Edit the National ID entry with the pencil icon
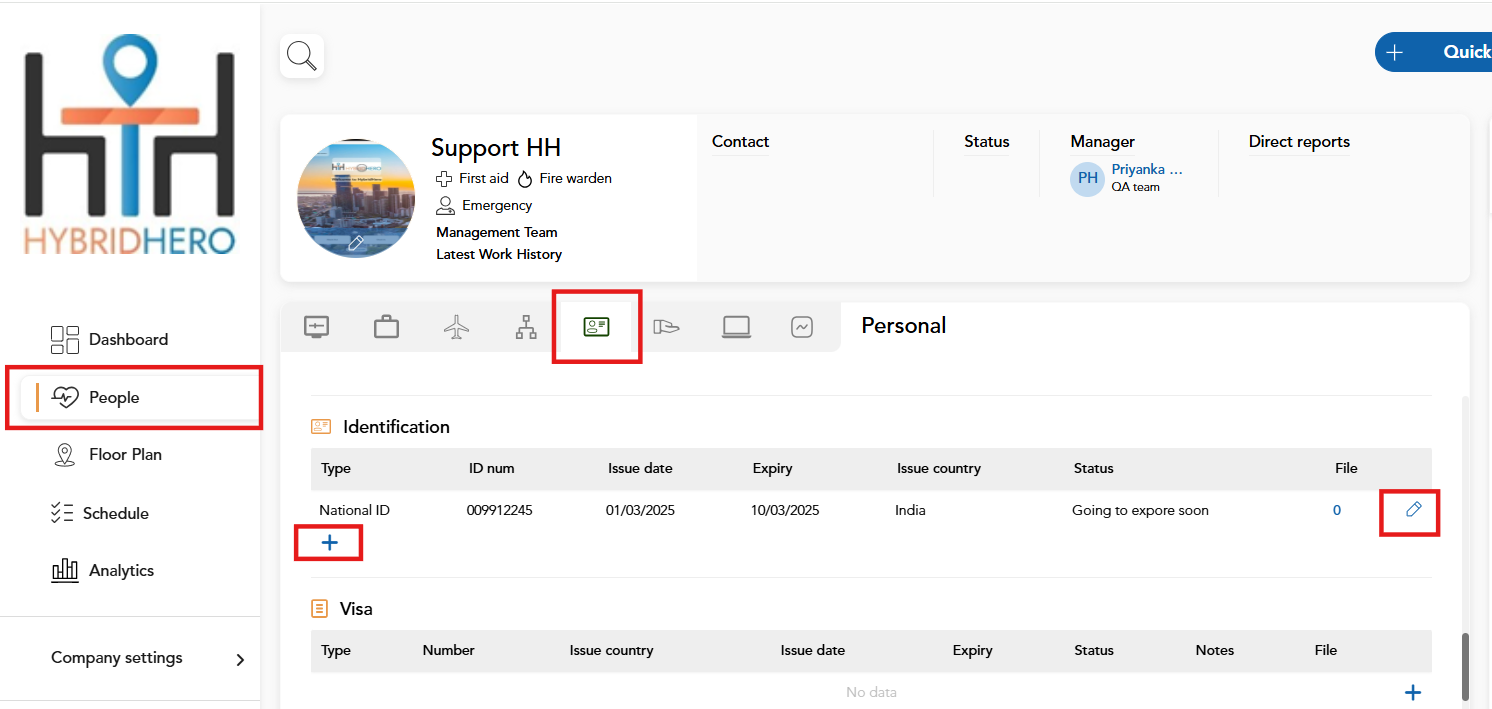 [1411, 510]
